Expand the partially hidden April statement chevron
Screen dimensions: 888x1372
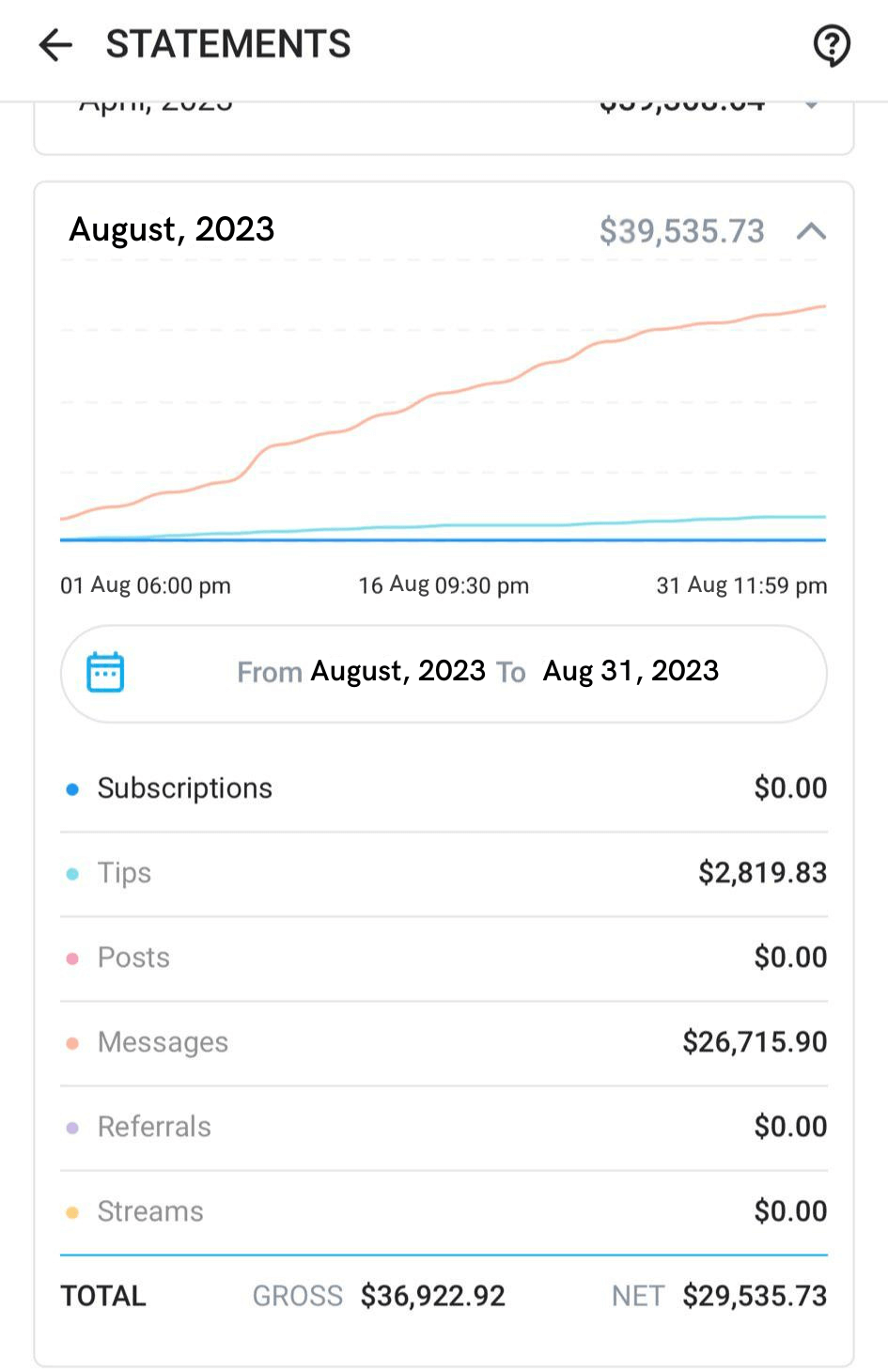[x=811, y=106]
